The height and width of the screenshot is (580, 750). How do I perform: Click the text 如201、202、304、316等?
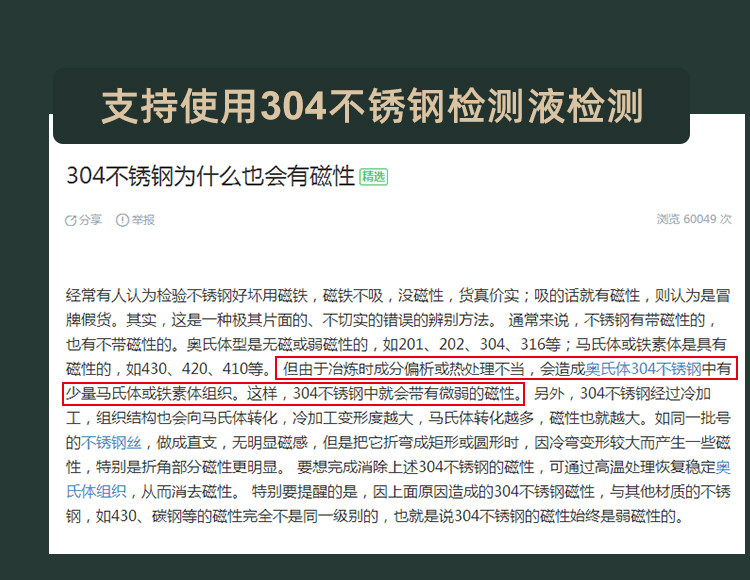tap(471, 345)
